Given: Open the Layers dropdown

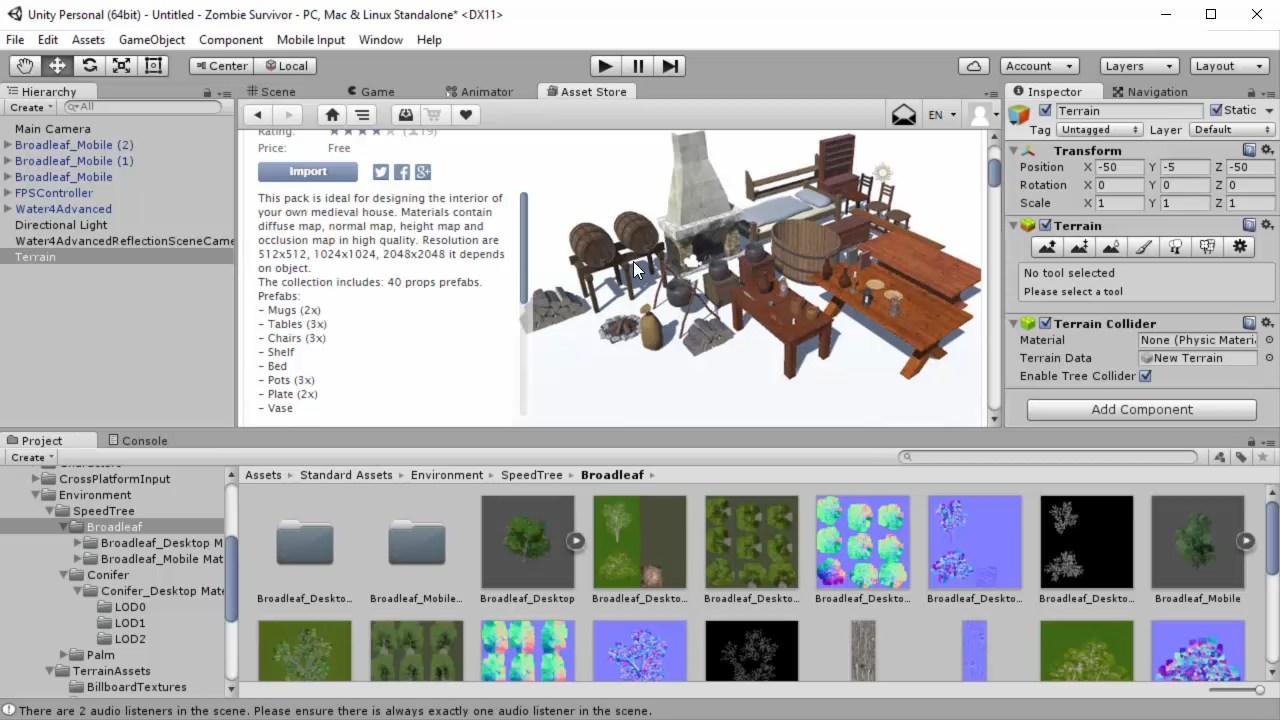Looking at the screenshot, I should click(x=1139, y=66).
